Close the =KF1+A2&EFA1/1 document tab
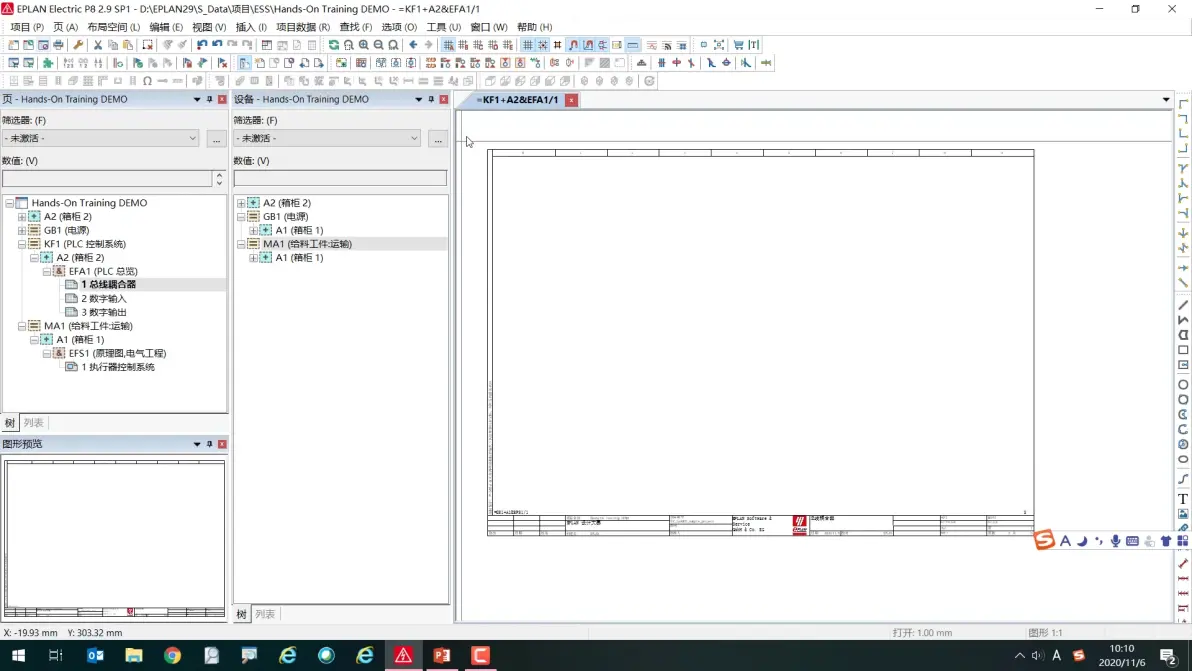Screen dimensions: 1192x671 click(571, 100)
